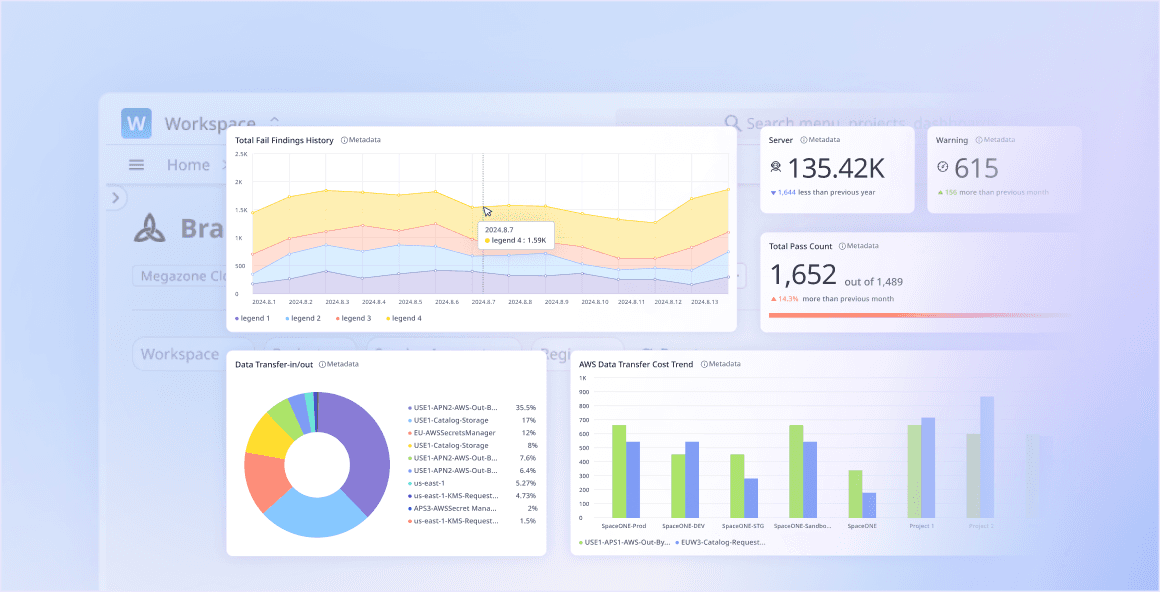Open the Megazone Cloud dropdown
This screenshot has height=592, width=1160.
pyautogui.click(x=180, y=276)
